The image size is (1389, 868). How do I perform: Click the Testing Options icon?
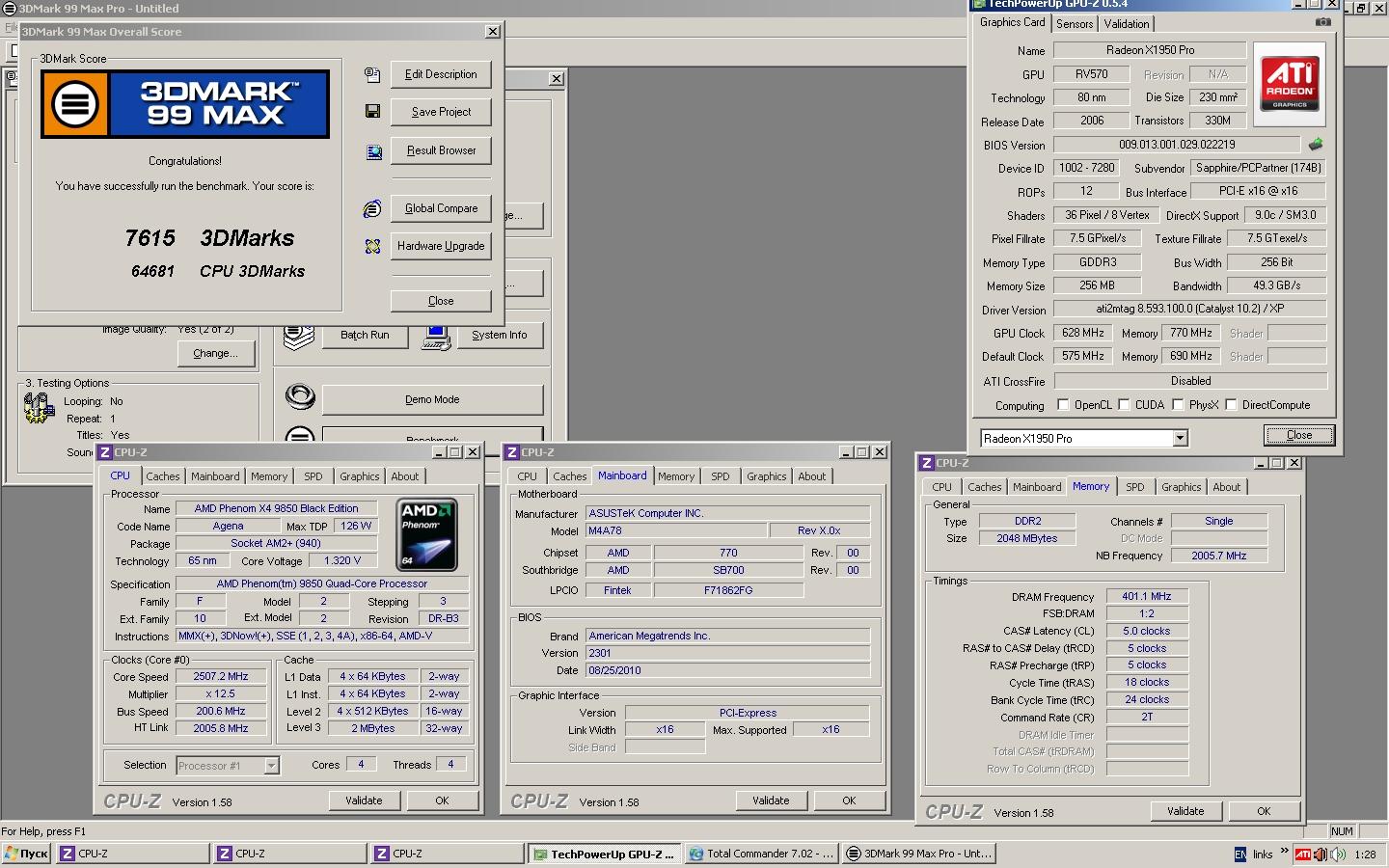pyautogui.click(x=39, y=409)
